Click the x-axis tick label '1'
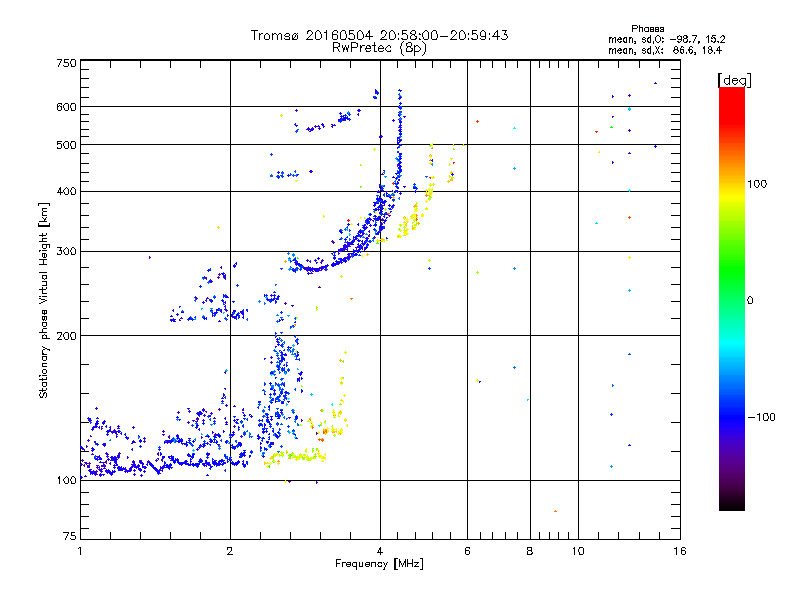 (80, 551)
